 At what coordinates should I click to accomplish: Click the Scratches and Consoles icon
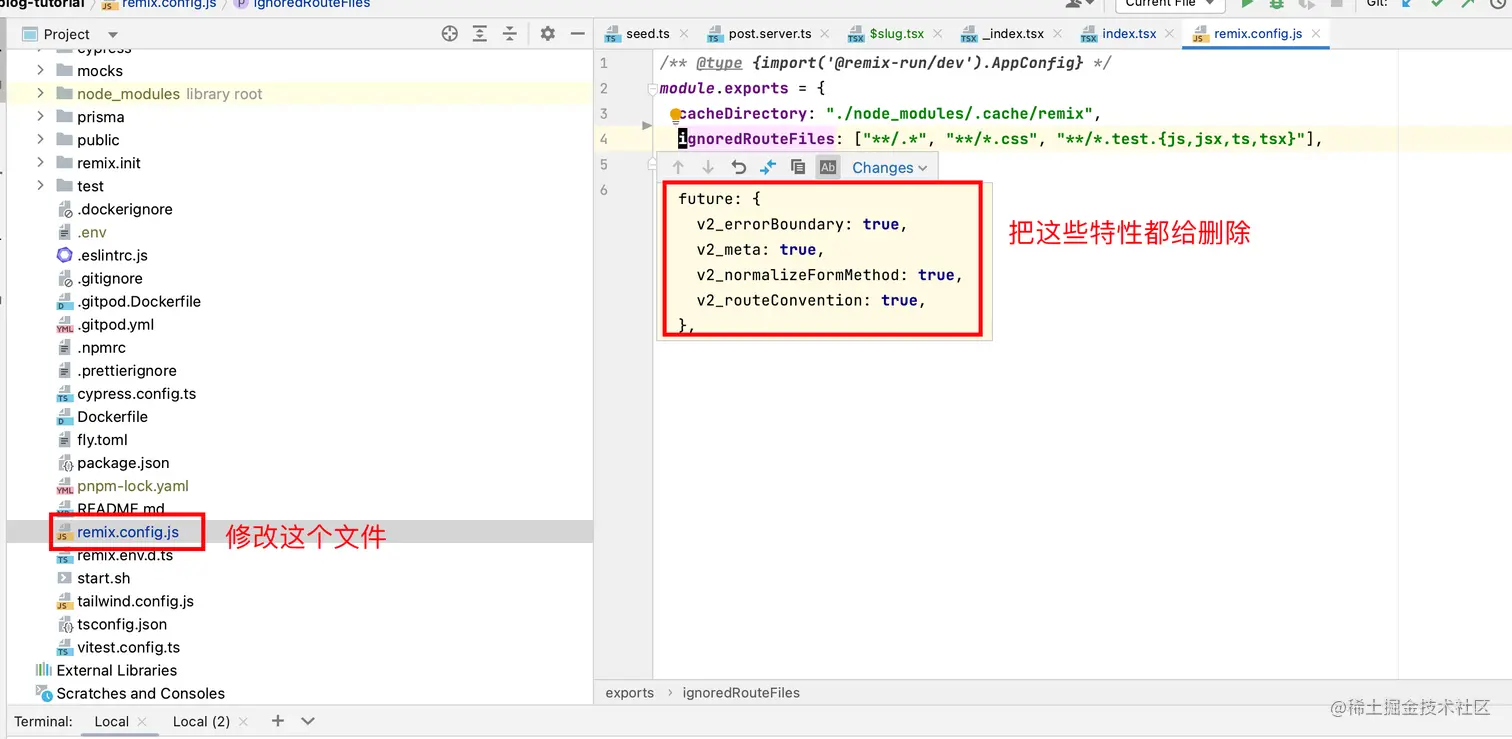[44, 693]
